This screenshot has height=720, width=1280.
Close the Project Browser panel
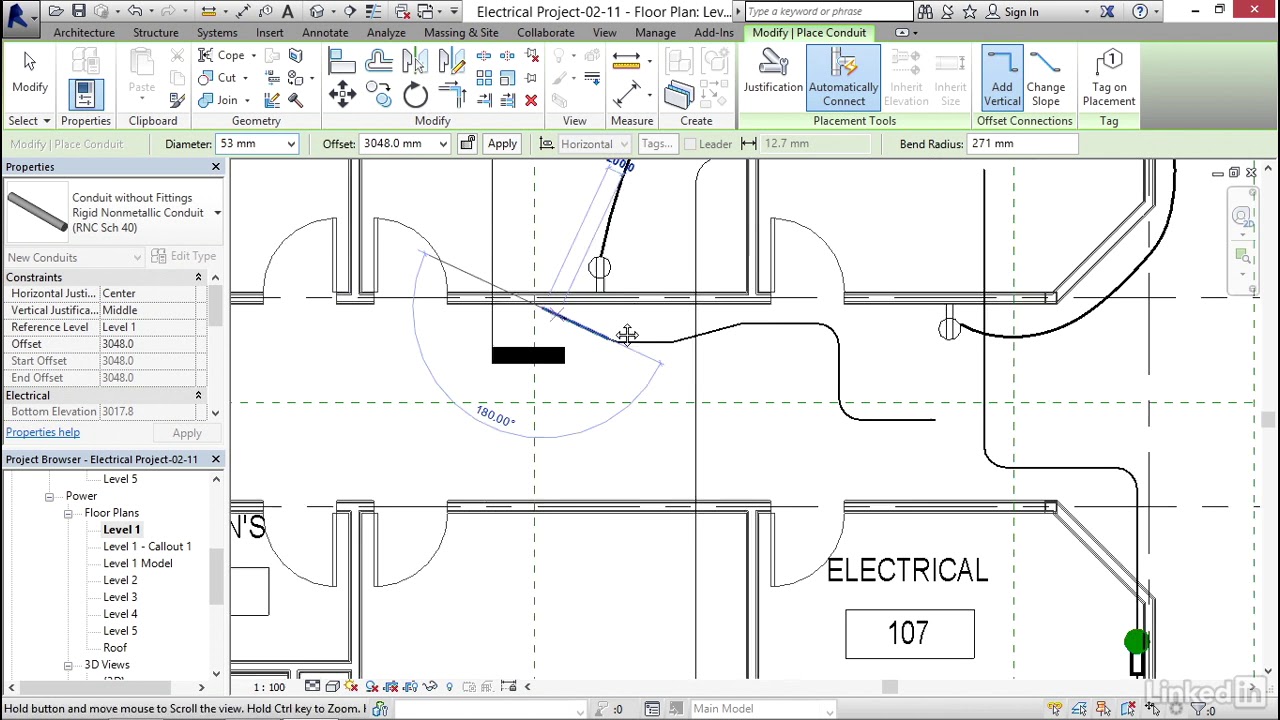tap(216, 459)
